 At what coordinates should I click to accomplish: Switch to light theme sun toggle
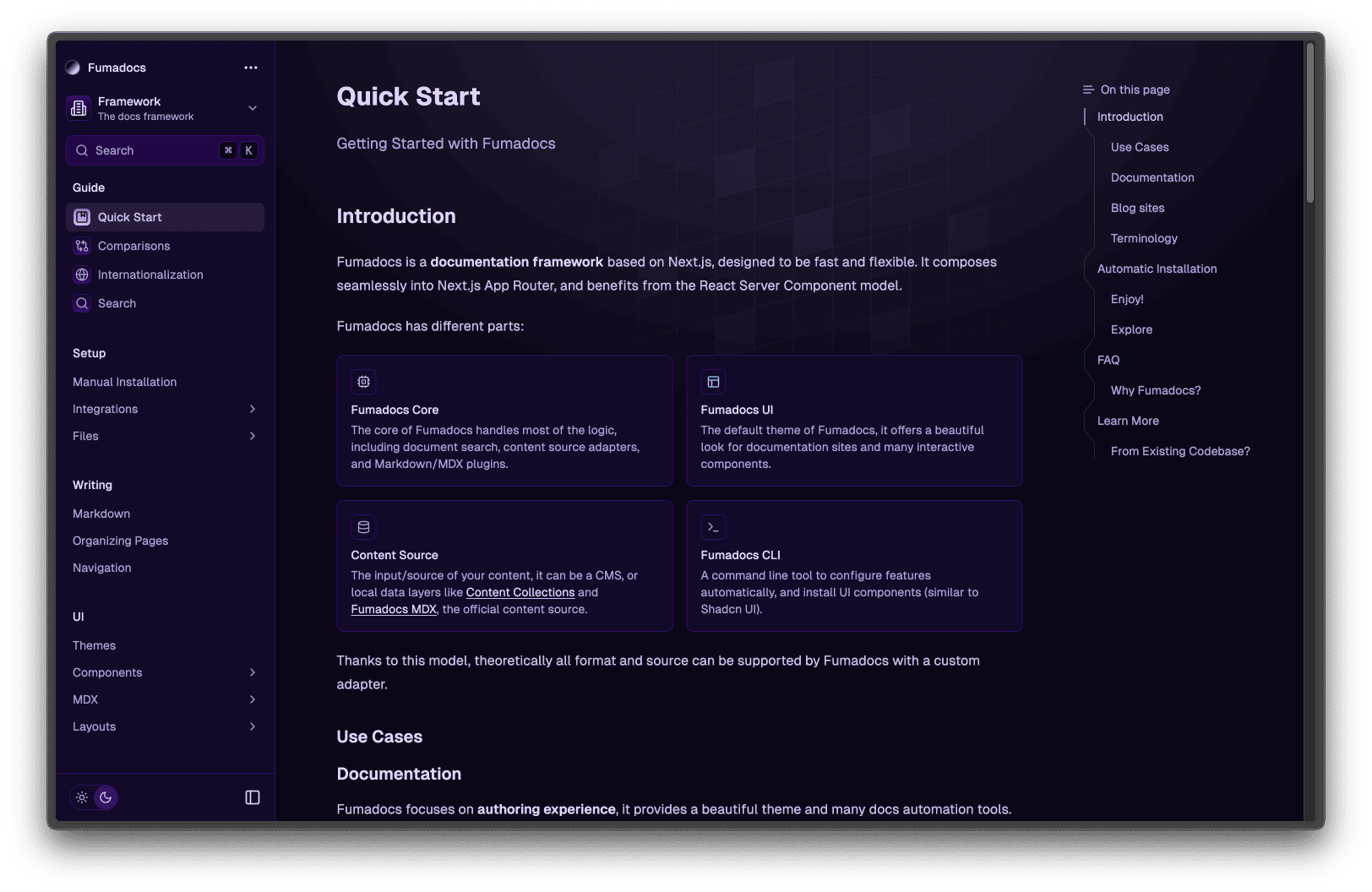(x=82, y=797)
